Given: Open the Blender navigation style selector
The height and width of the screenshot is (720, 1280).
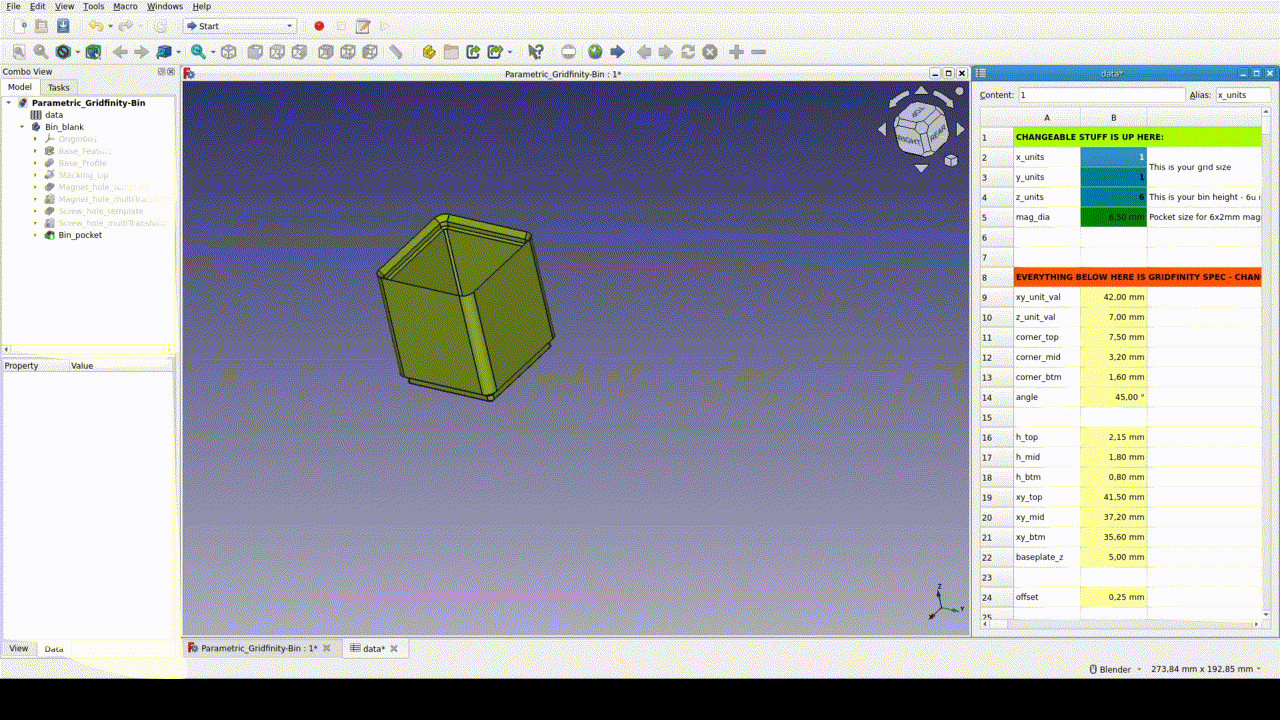Looking at the screenshot, I should point(1114,669).
